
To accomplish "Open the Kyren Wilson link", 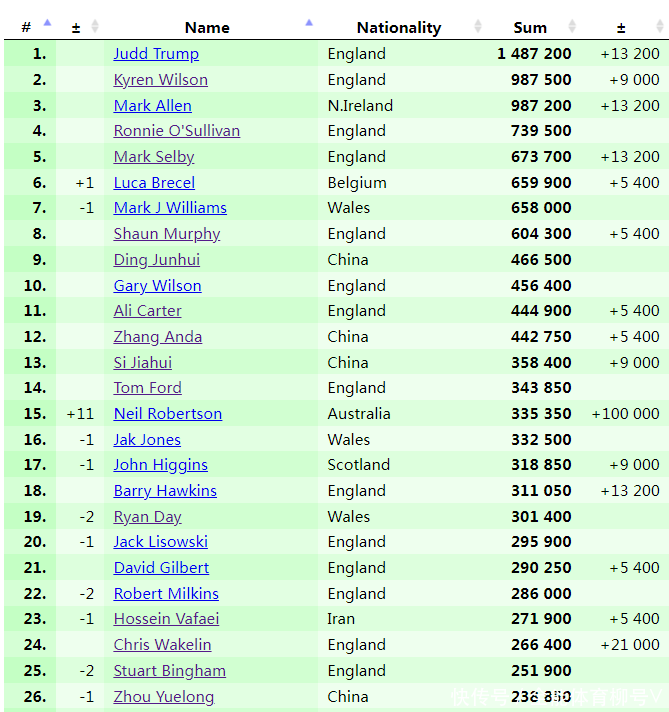I will 160,80.
